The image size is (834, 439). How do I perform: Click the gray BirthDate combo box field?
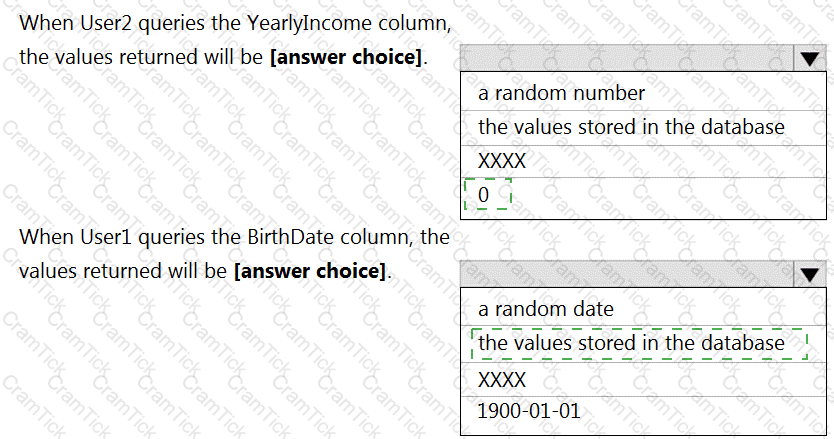point(627,274)
